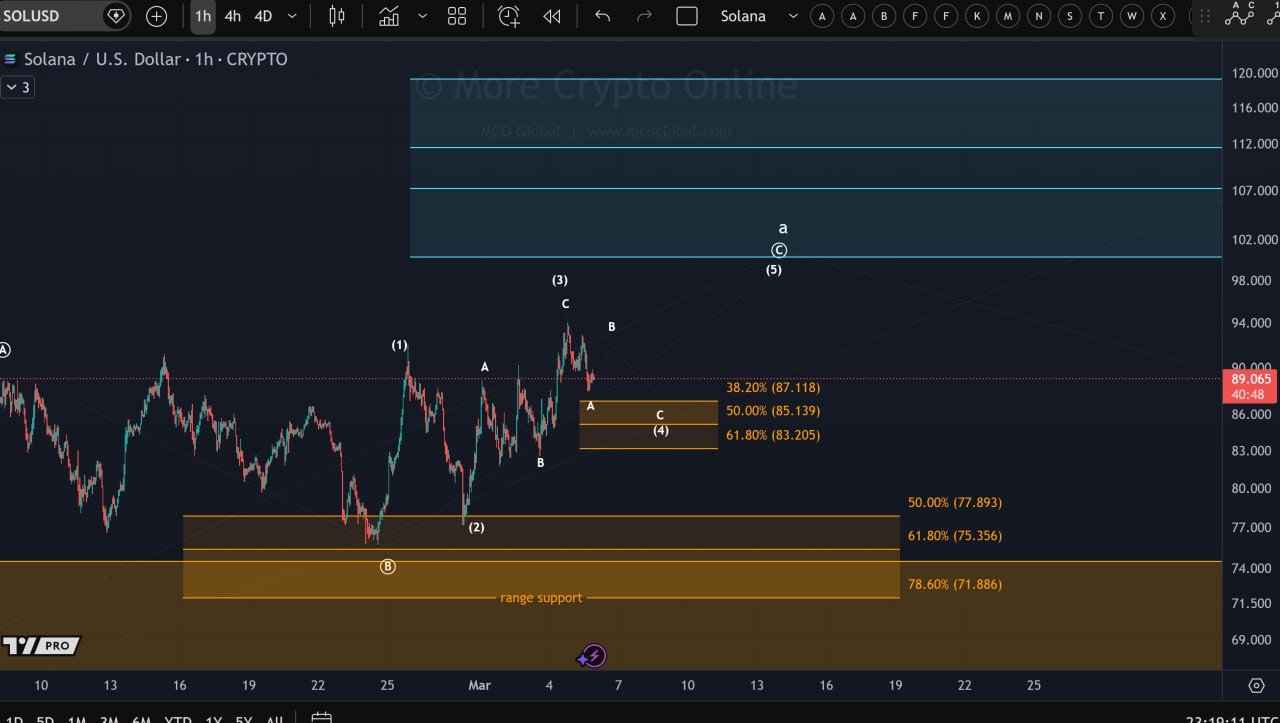Click the TradingView PRO logo
Viewport: 1280px width, 723px height.
coord(41,646)
